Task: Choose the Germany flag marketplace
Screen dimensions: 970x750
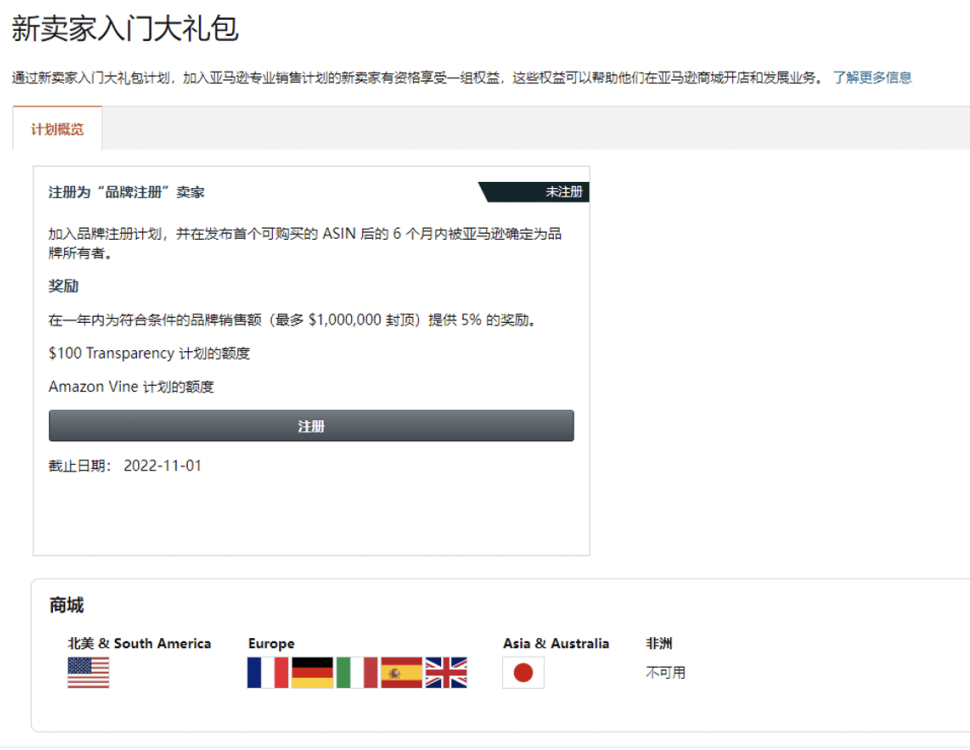Action: (312, 672)
